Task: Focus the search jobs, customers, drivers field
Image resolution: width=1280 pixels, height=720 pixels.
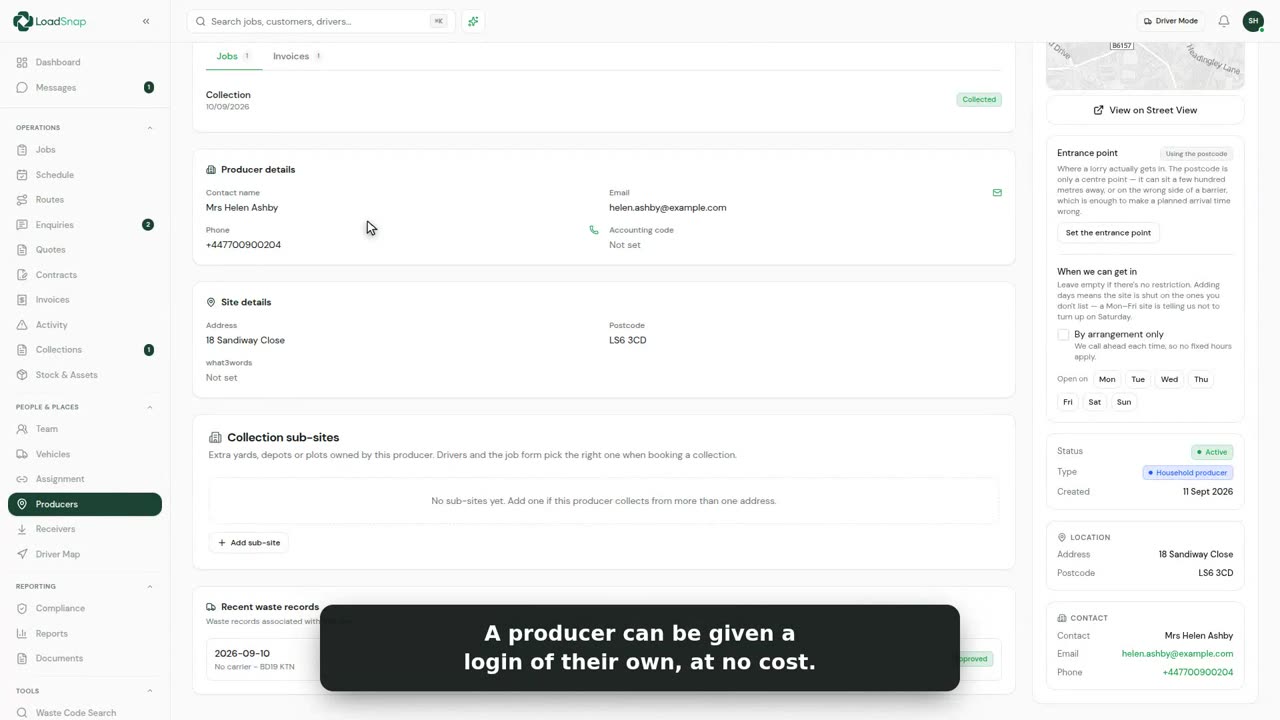Action: [320, 21]
